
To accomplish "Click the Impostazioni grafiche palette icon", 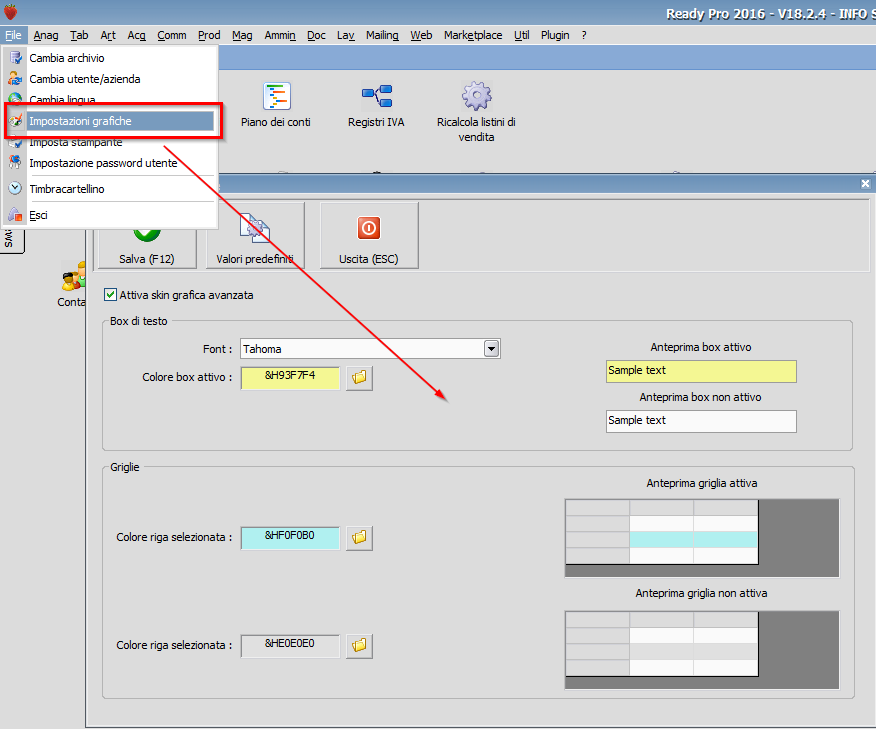I will click(x=15, y=120).
